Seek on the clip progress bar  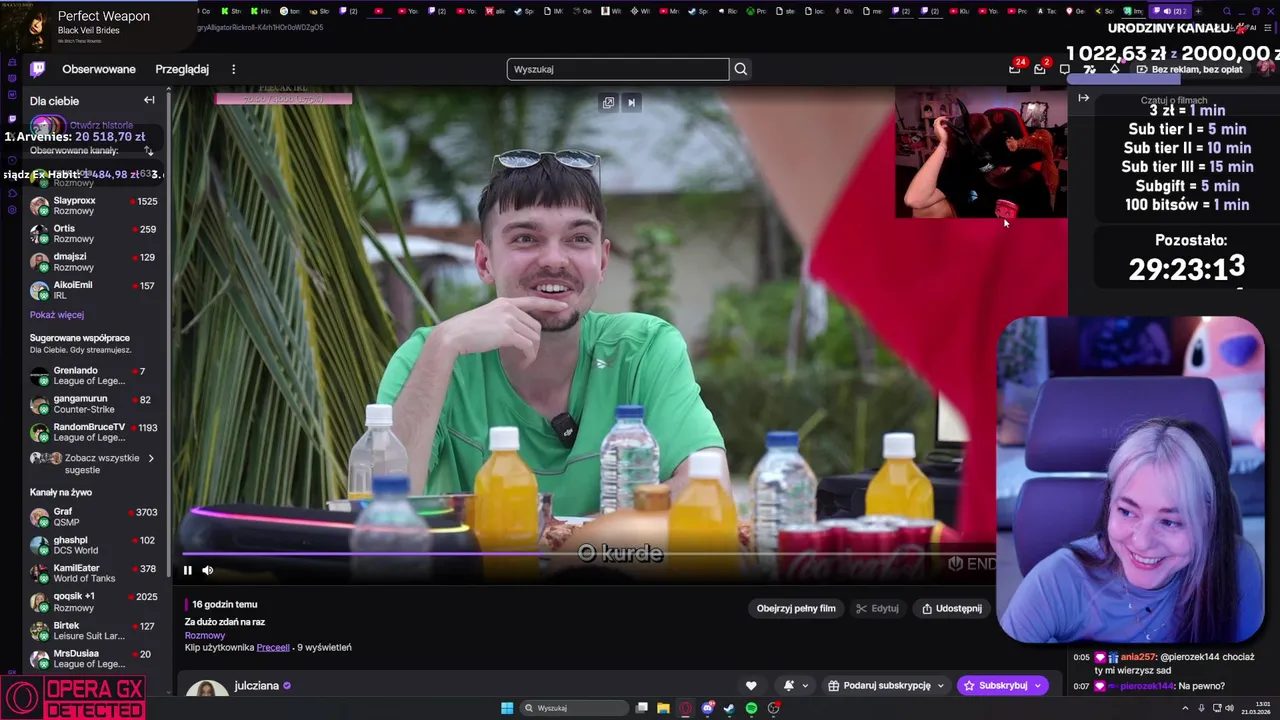pos(589,553)
